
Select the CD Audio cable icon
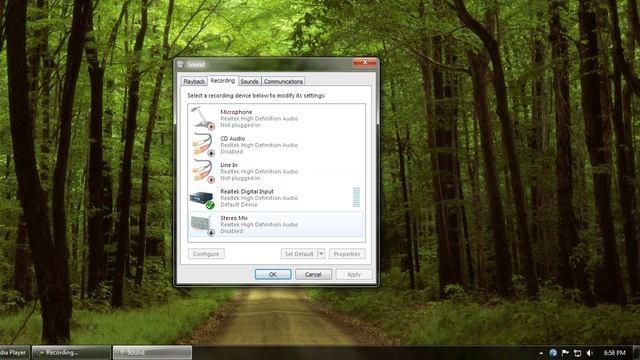pyautogui.click(x=203, y=144)
